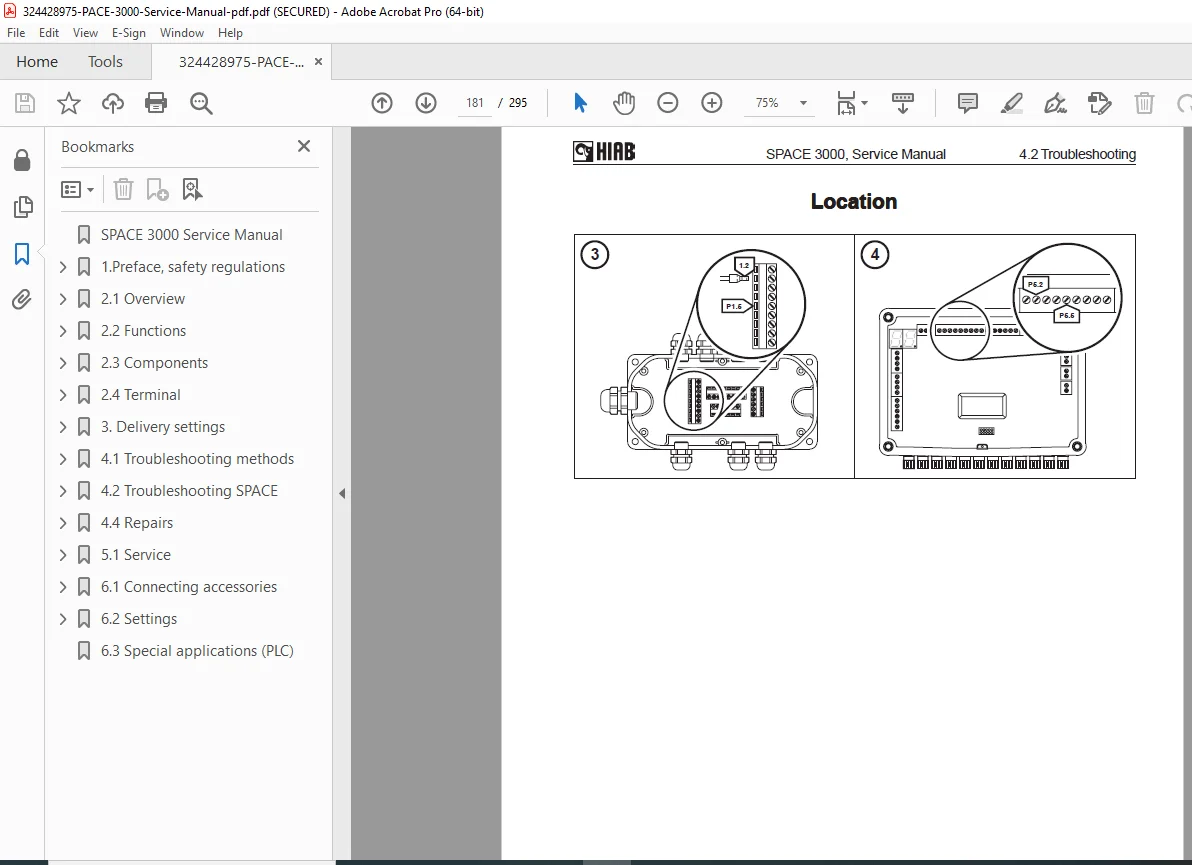Open the zoom level 75% dropdown
The image size is (1192, 865).
(x=804, y=103)
